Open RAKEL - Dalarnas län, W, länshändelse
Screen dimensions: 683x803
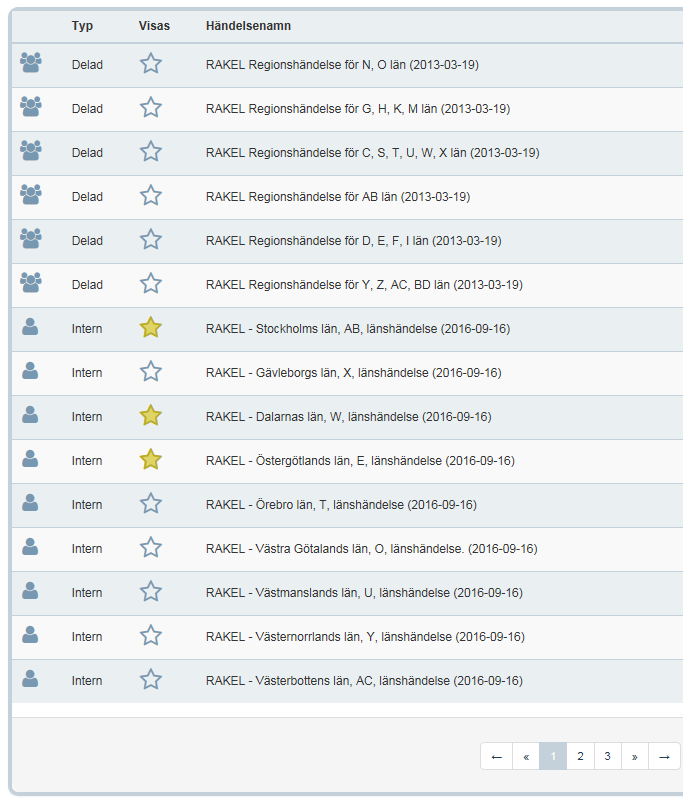click(349, 417)
